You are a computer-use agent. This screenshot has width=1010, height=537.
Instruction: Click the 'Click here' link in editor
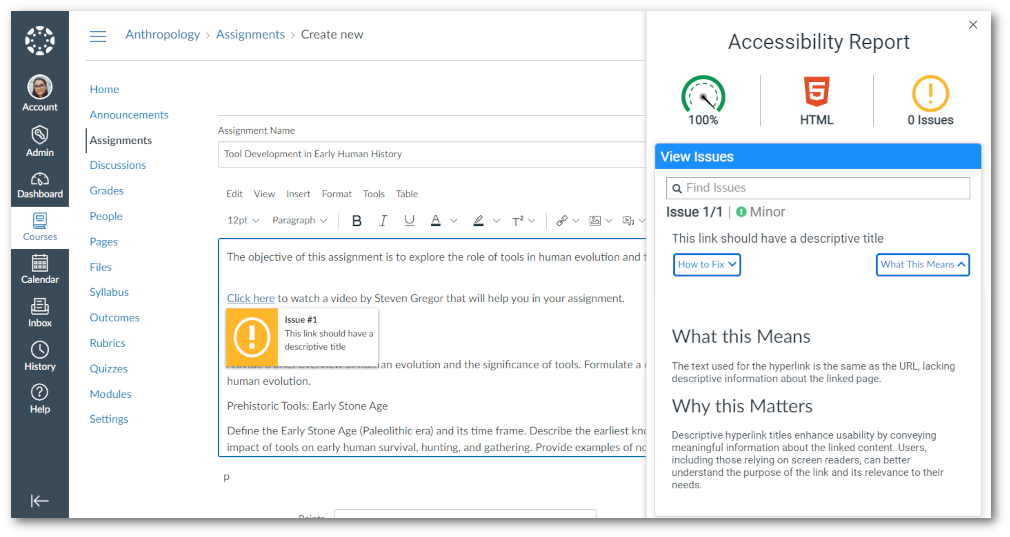(251, 299)
